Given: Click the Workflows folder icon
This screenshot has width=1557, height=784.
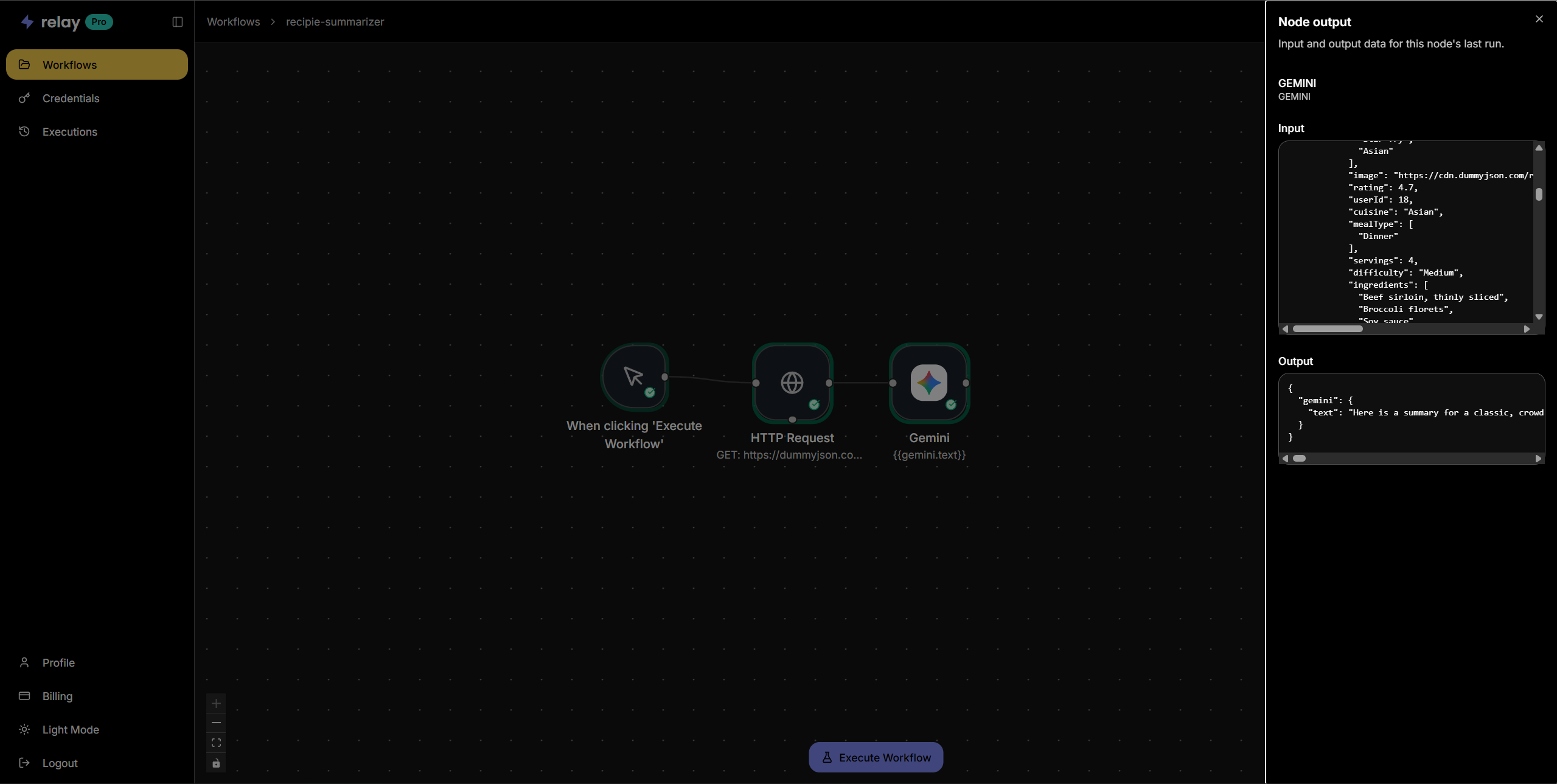Looking at the screenshot, I should tap(24, 64).
